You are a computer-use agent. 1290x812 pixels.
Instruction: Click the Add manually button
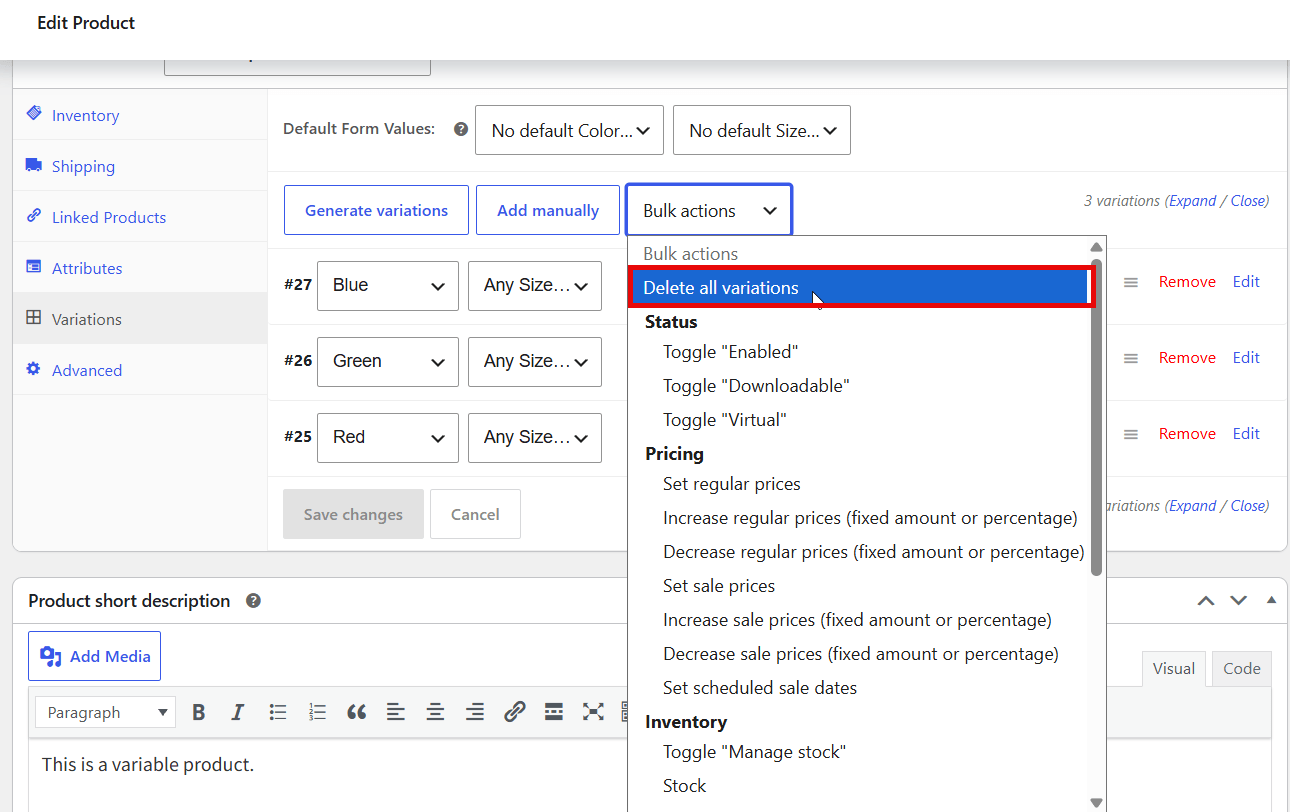[548, 210]
